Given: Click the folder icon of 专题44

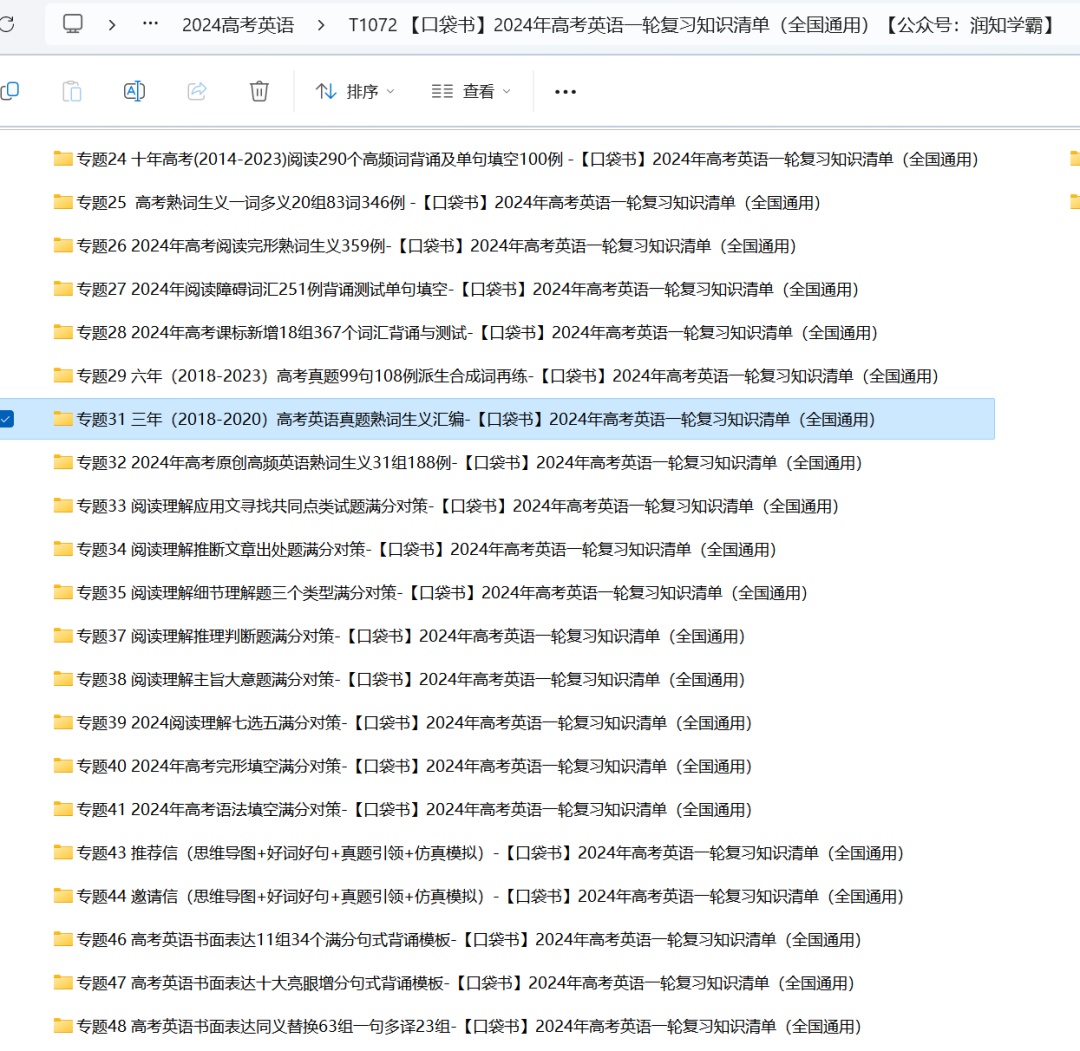Looking at the screenshot, I should [x=63, y=897].
